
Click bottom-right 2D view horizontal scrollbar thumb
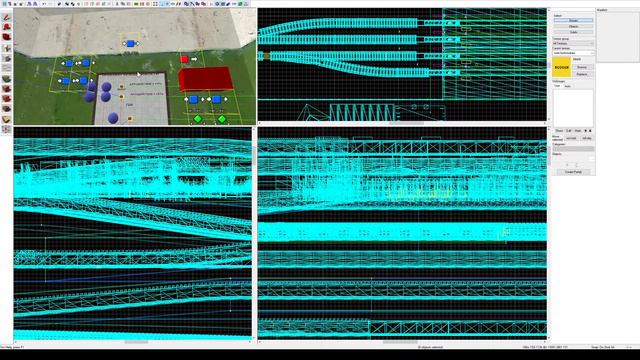click(x=400, y=342)
